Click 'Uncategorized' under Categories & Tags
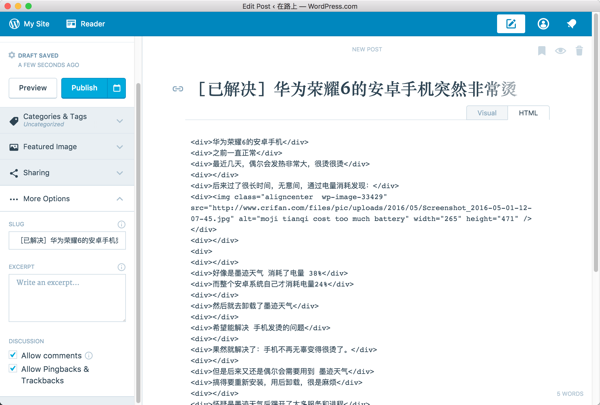Image resolution: width=600 pixels, height=405 pixels. click(44, 125)
